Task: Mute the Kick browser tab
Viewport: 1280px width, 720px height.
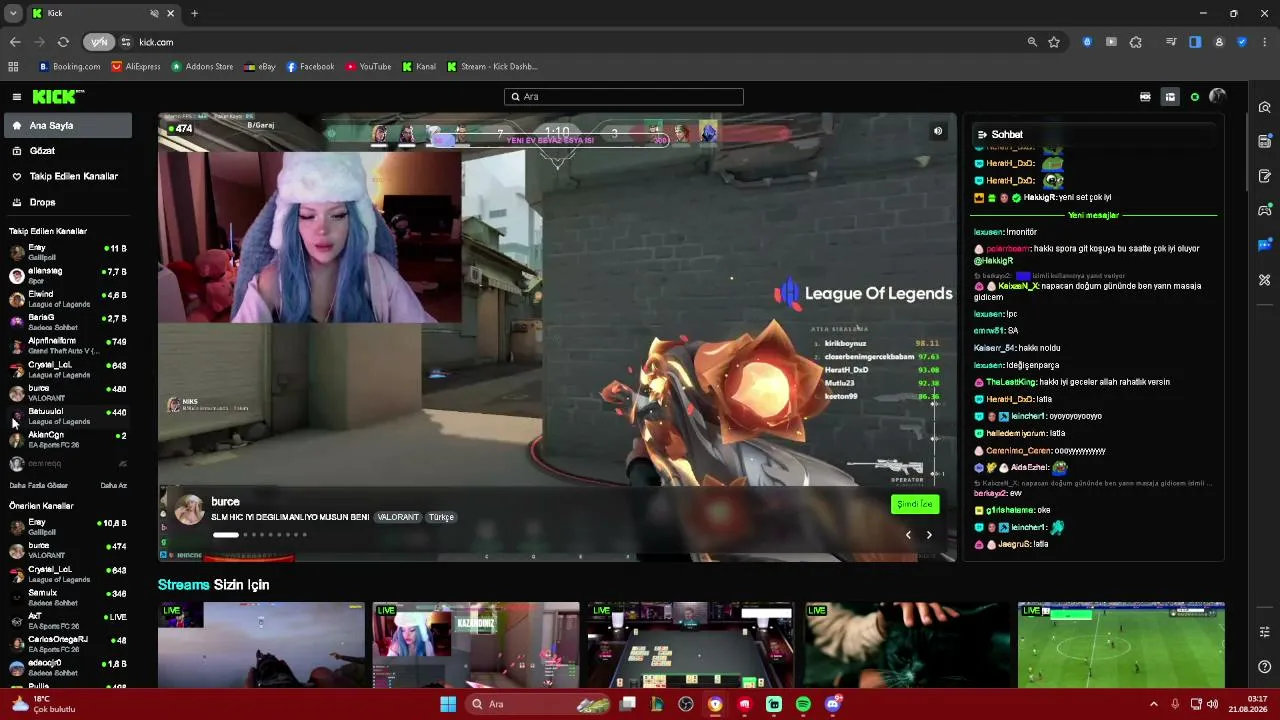Action: [154, 13]
